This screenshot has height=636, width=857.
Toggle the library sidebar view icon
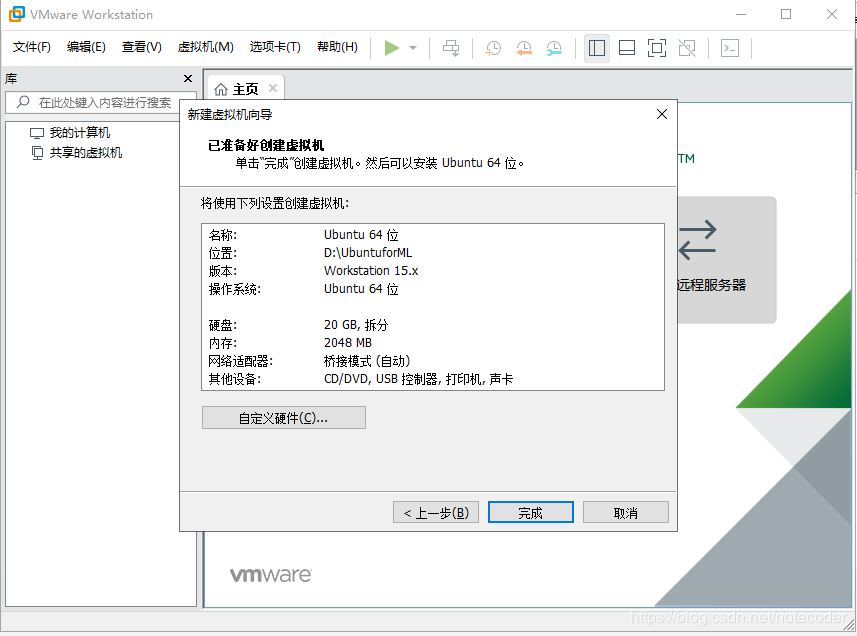[x=597, y=48]
